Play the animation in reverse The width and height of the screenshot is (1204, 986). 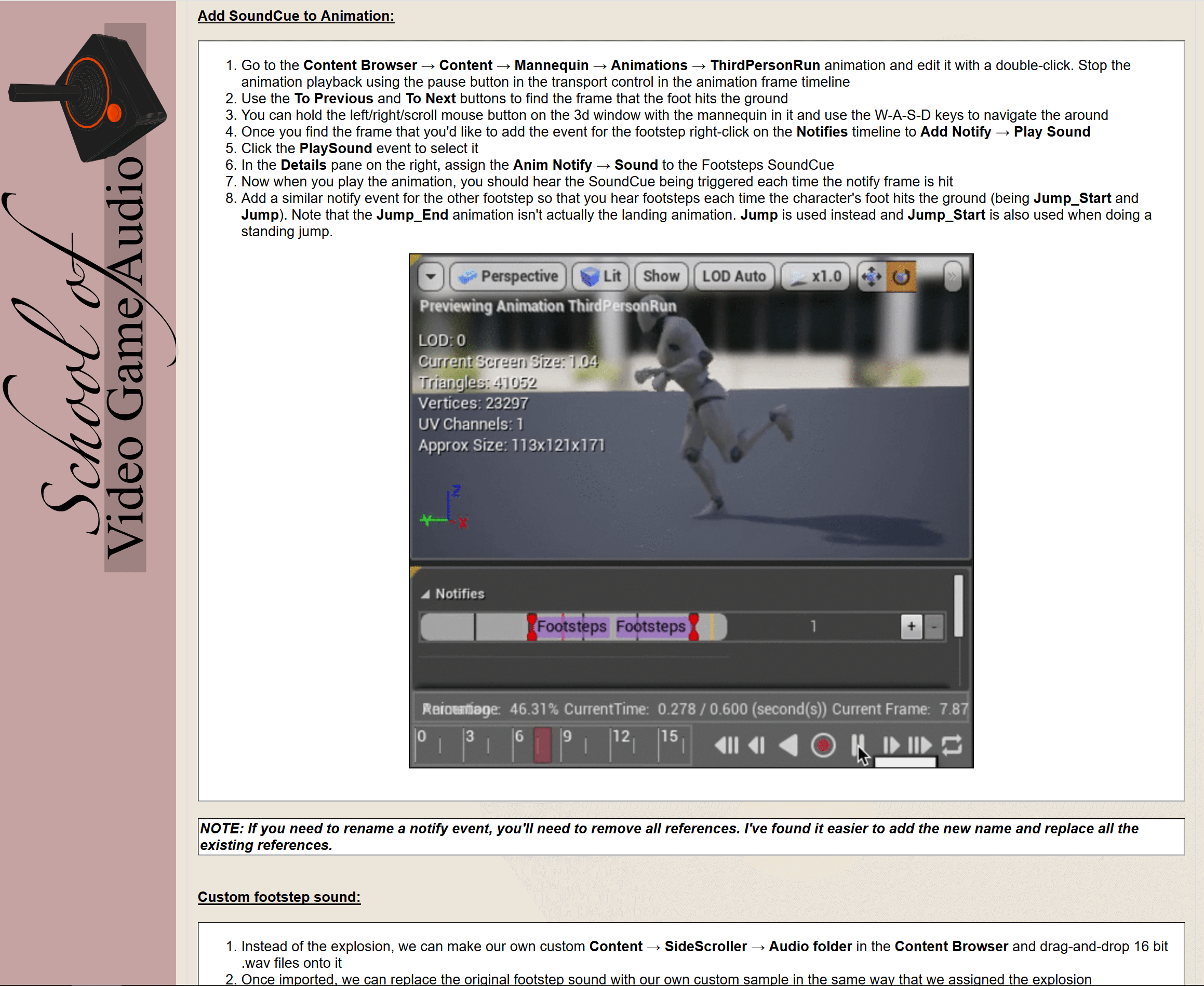[788, 745]
